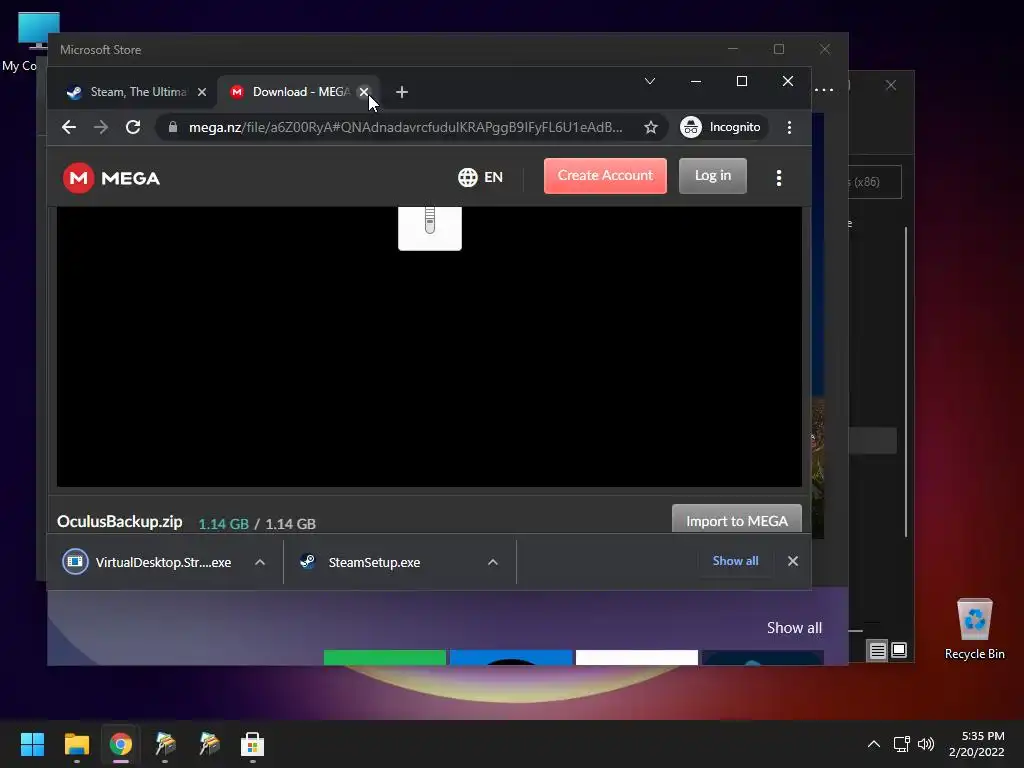1024x768 pixels.
Task: Open the tab search dropdown arrow
Action: (650, 81)
